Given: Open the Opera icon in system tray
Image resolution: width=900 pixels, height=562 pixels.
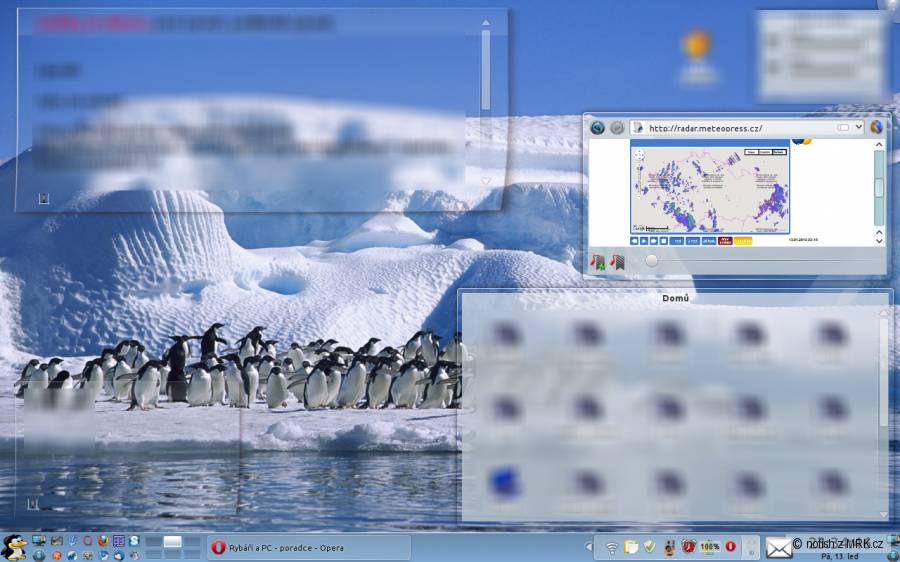Looking at the screenshot, I should (x=731, y=546).
